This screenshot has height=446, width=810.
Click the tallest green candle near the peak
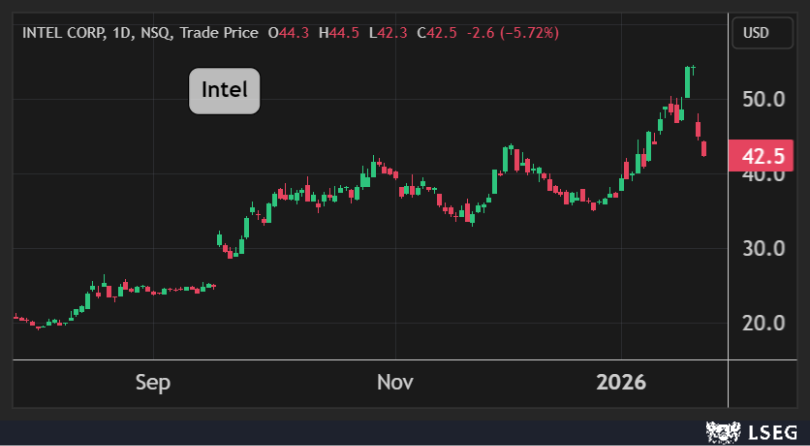point(688,82)
